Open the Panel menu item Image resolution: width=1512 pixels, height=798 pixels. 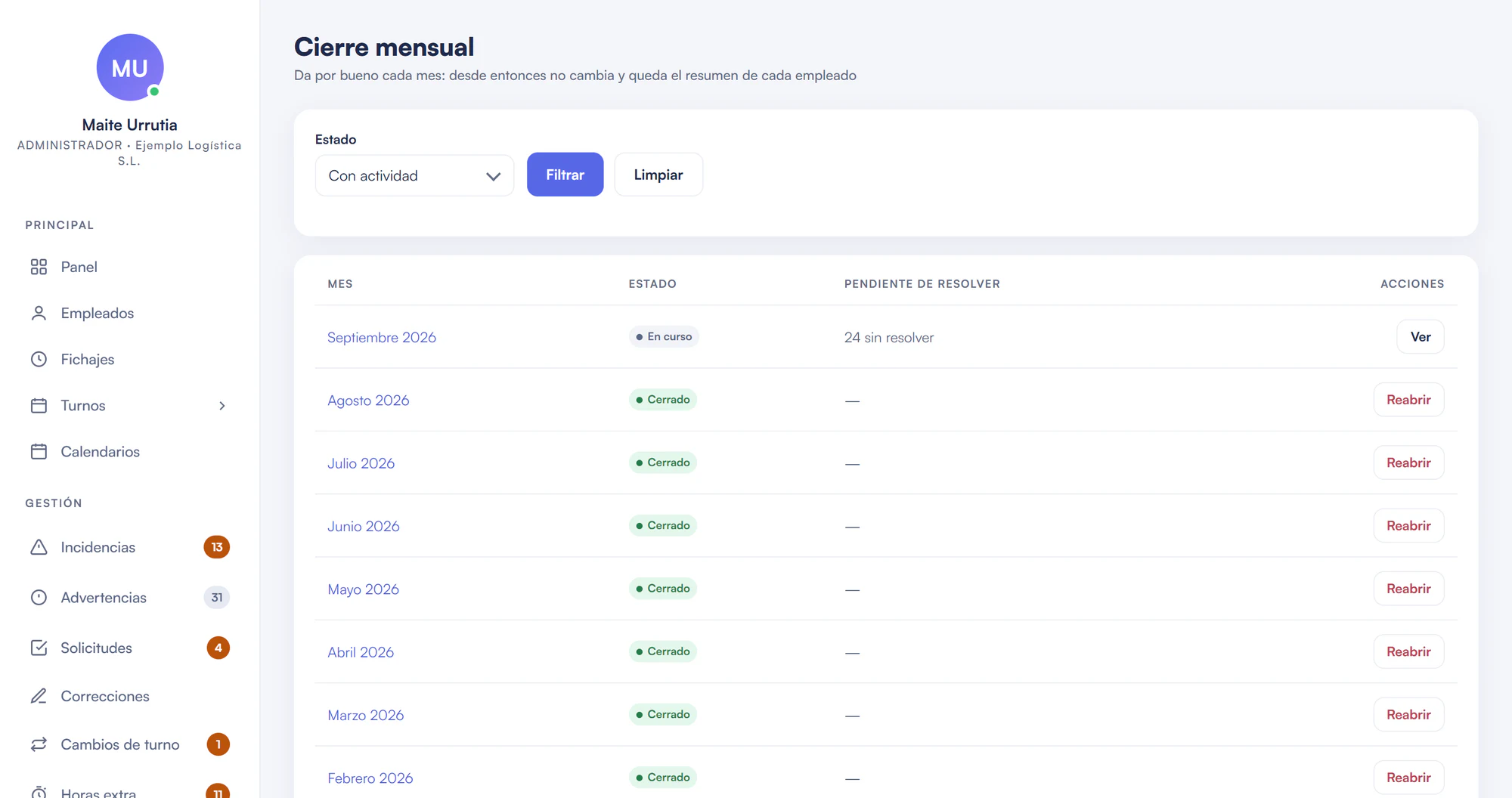(x=129, y=267)
